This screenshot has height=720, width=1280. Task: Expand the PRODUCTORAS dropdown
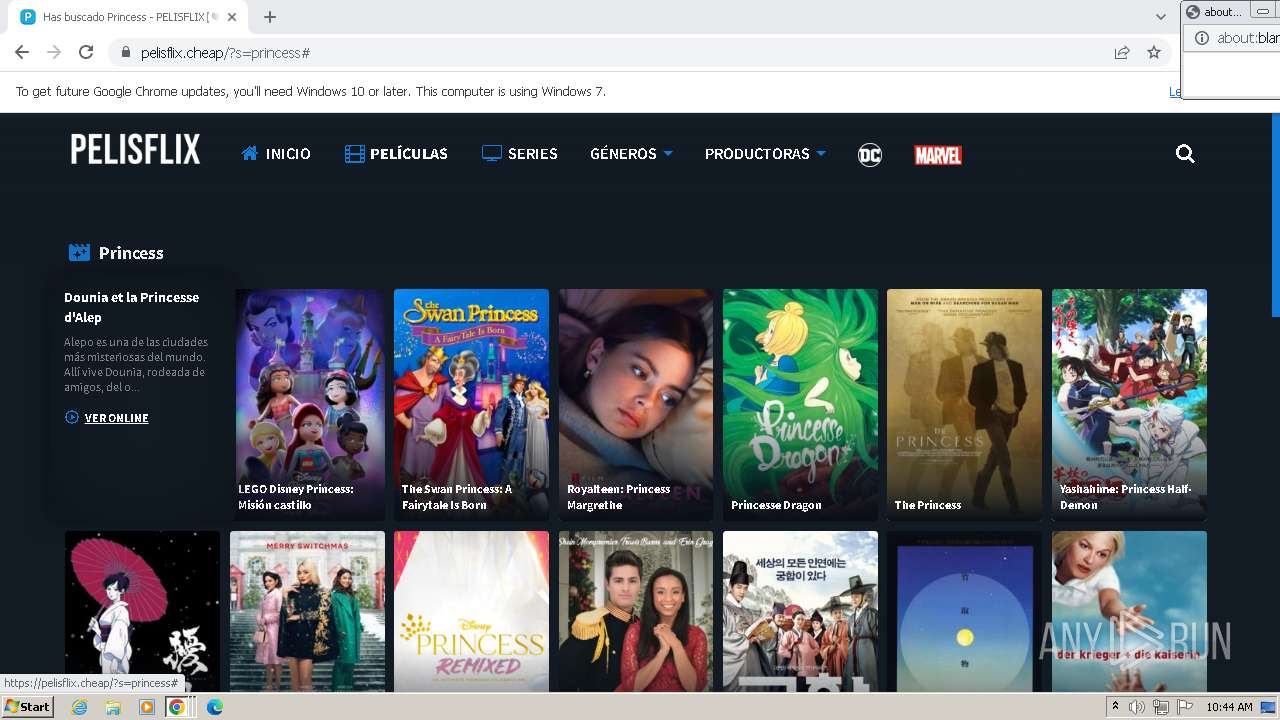click(765, 154)
